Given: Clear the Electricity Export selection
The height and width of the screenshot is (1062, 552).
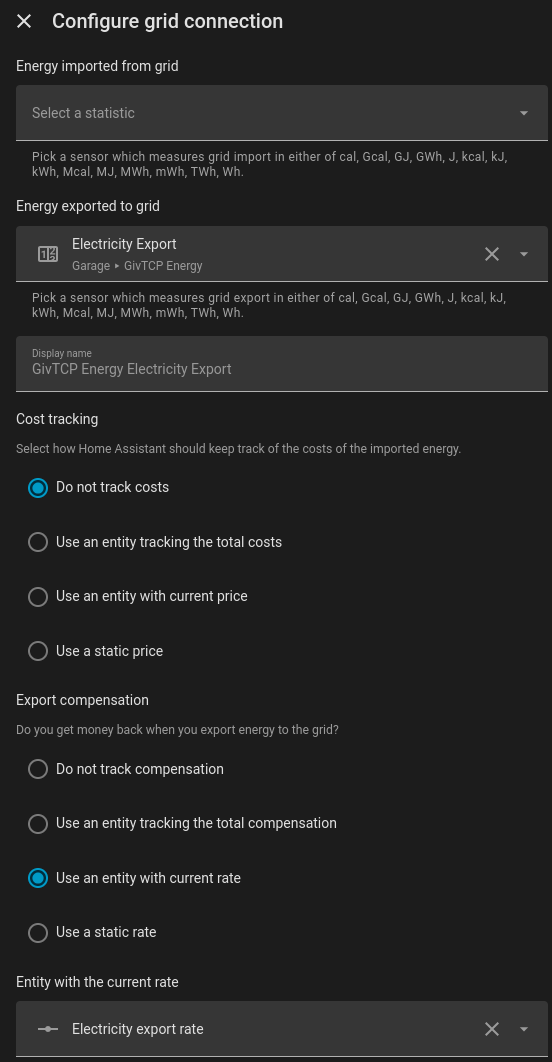Looking at the screenshot, I should (x=492, y=254).
